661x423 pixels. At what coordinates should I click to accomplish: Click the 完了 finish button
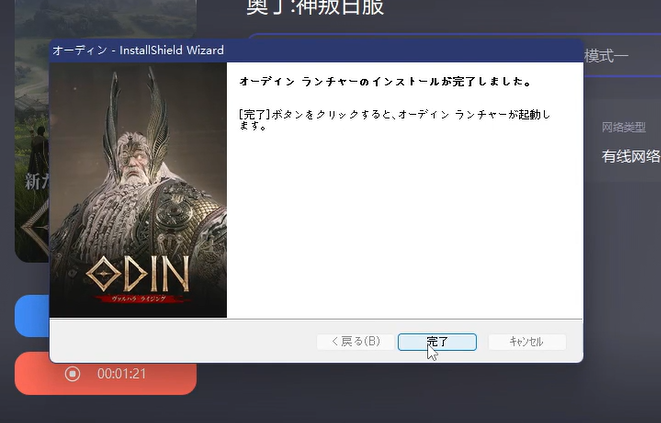[x=437, y=342]
